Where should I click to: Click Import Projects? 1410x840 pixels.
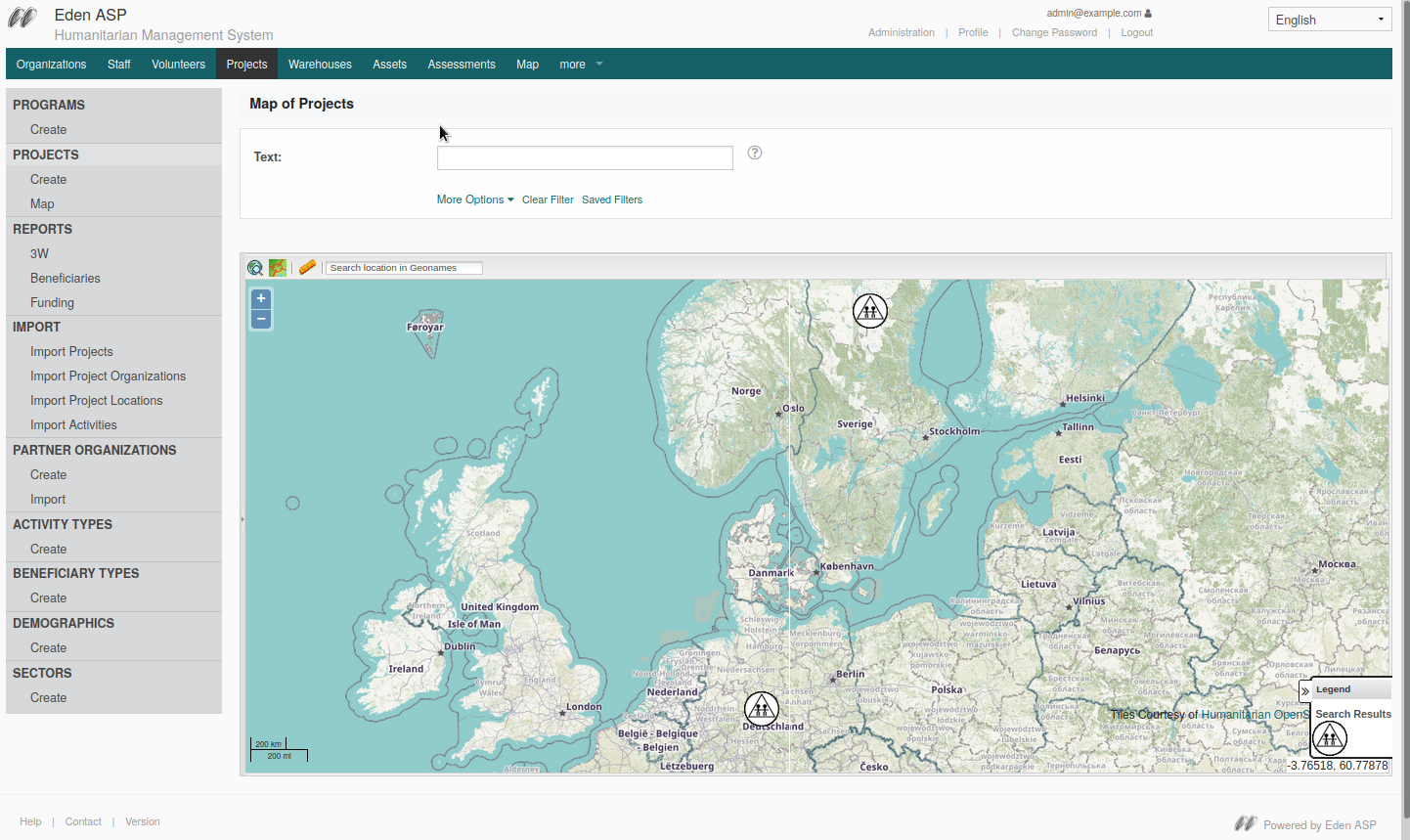point(71,352)
